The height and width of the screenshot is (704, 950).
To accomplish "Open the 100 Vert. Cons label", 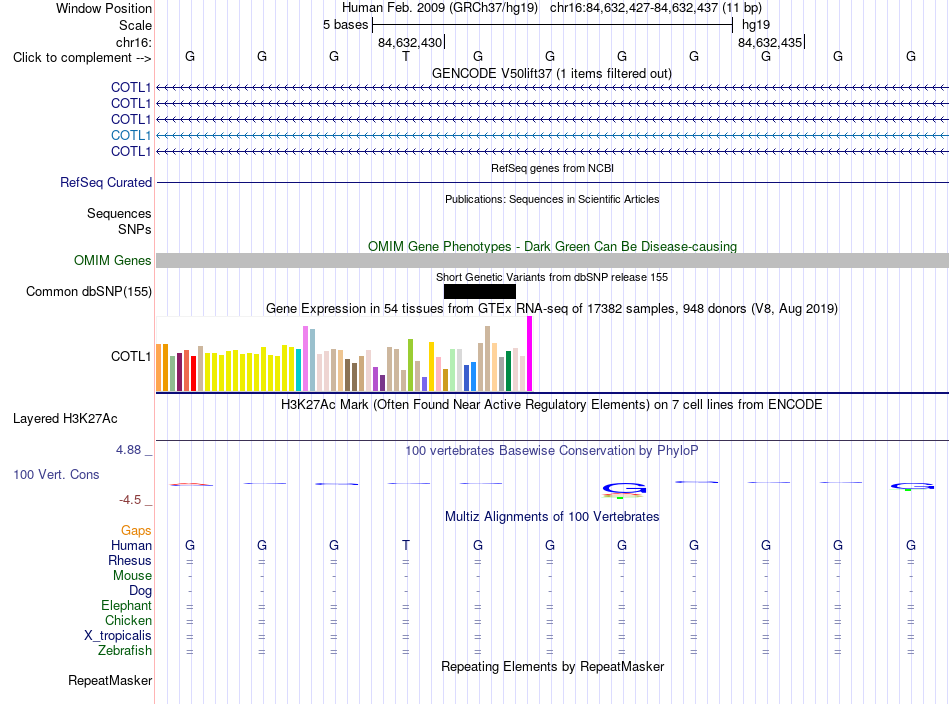I will 56,474.
